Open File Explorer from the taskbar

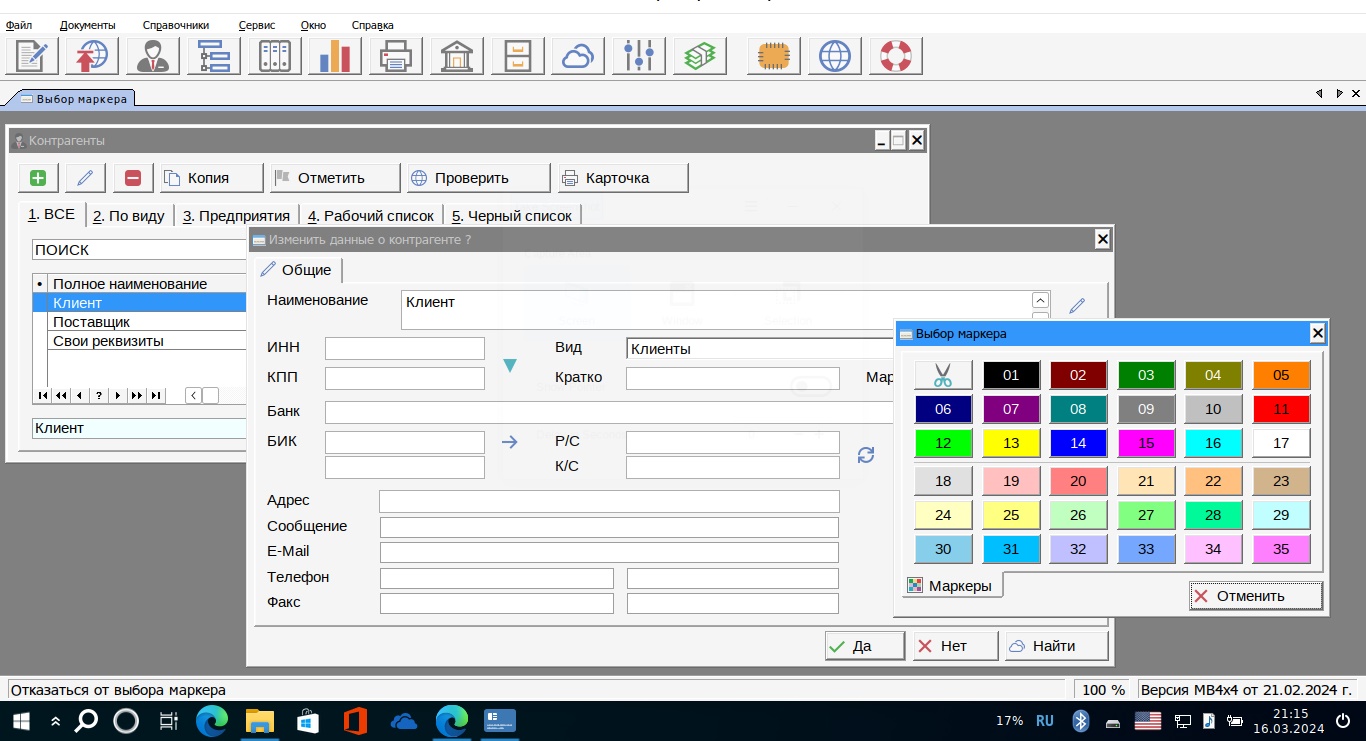click(x=260, y=720)
